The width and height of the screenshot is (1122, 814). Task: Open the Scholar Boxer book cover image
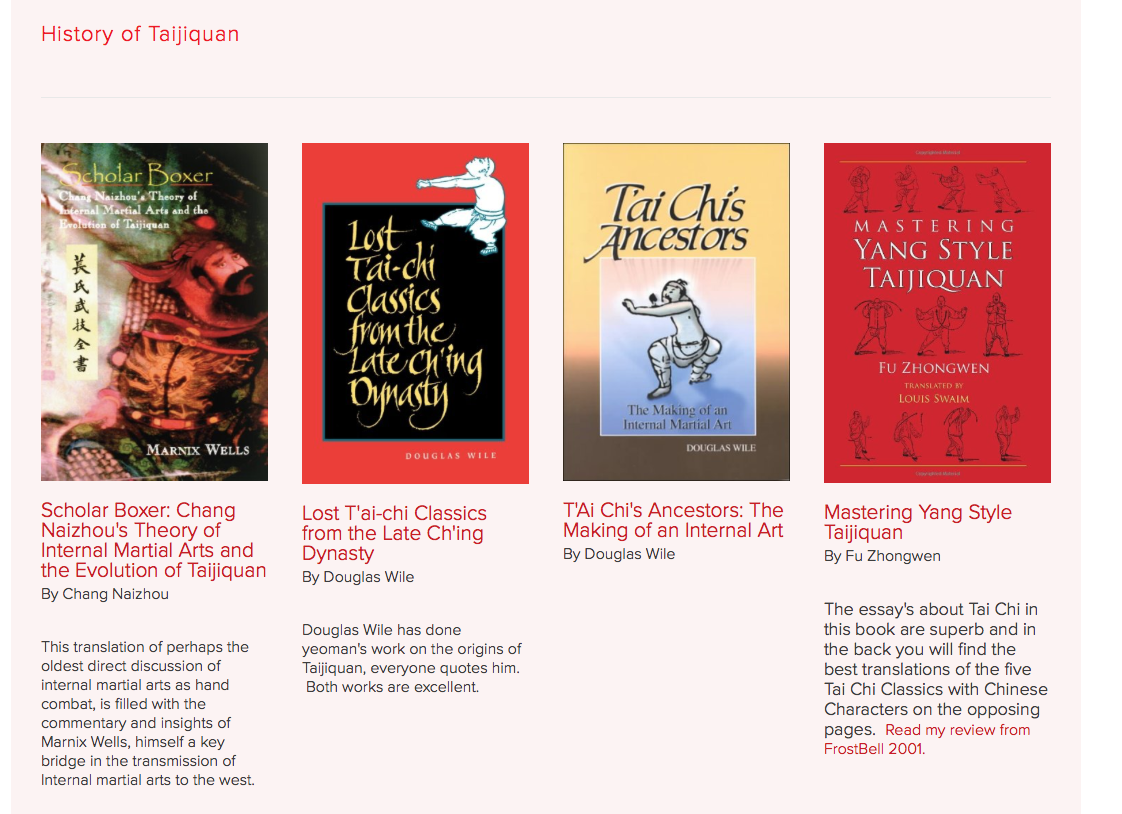pyautogui.click(x=155, y=312)
